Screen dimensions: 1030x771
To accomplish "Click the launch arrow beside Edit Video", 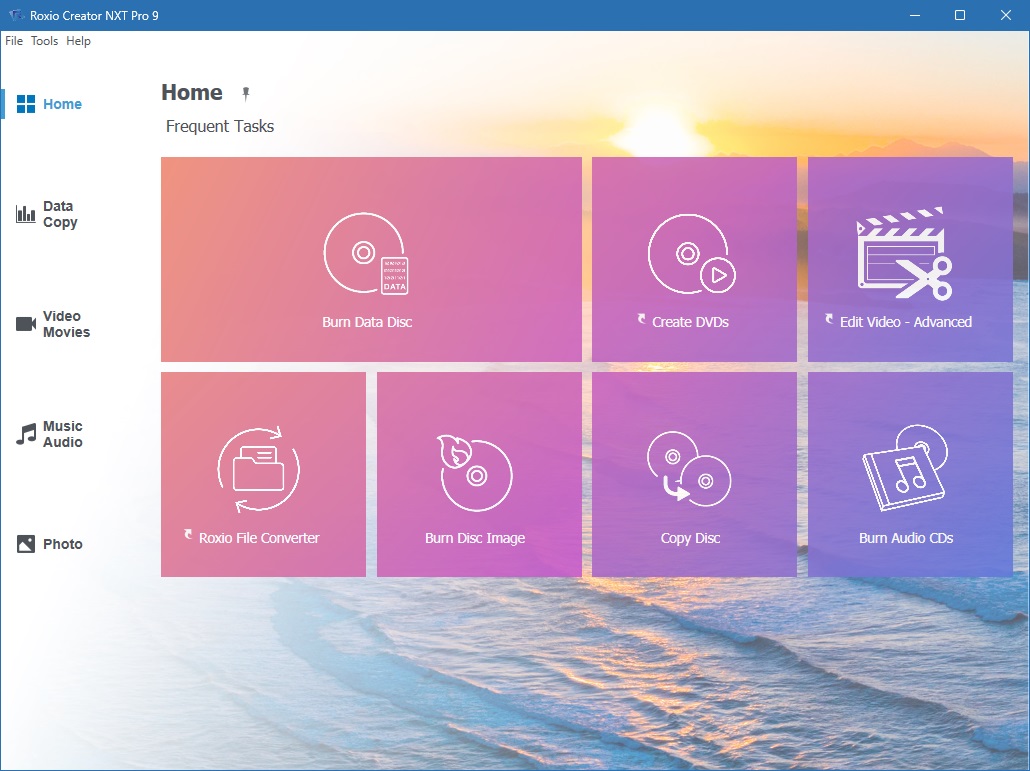I will 830,319.
